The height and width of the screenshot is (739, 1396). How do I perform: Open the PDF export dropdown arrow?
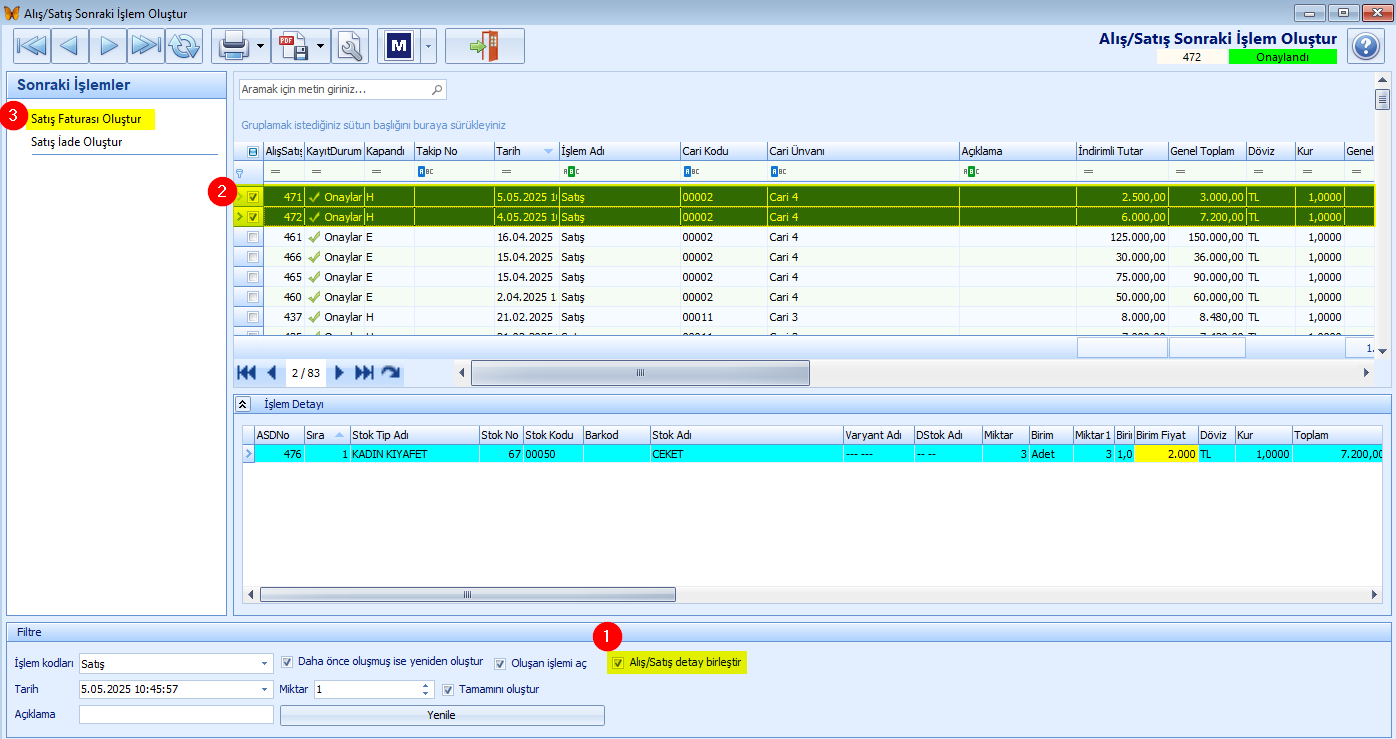(320, 46)
